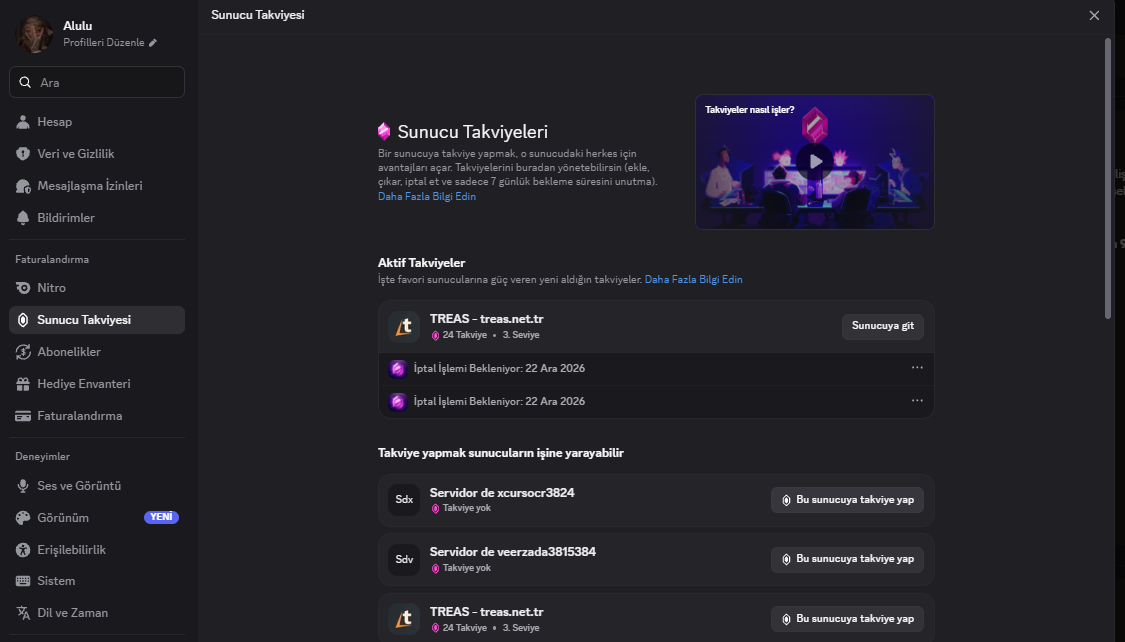Click the pencil icon beside Profilleri Düzenle
Image resolution: width=1125 pixels, height=642 pixels.
point(153,43)
